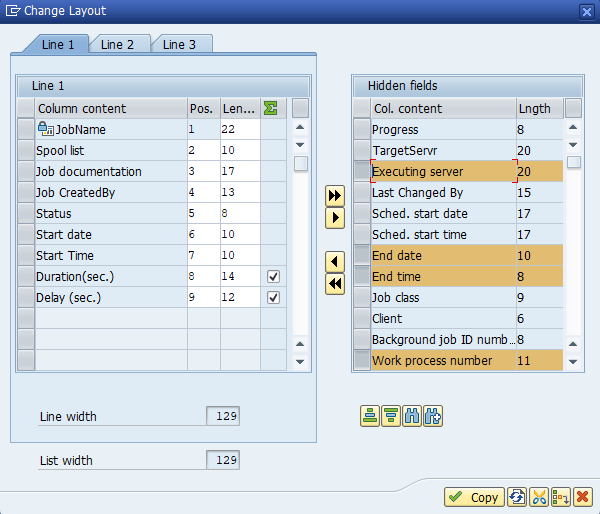Click the show all fields double-arrow button
The image size is (600, 514).
coord(335,196)
